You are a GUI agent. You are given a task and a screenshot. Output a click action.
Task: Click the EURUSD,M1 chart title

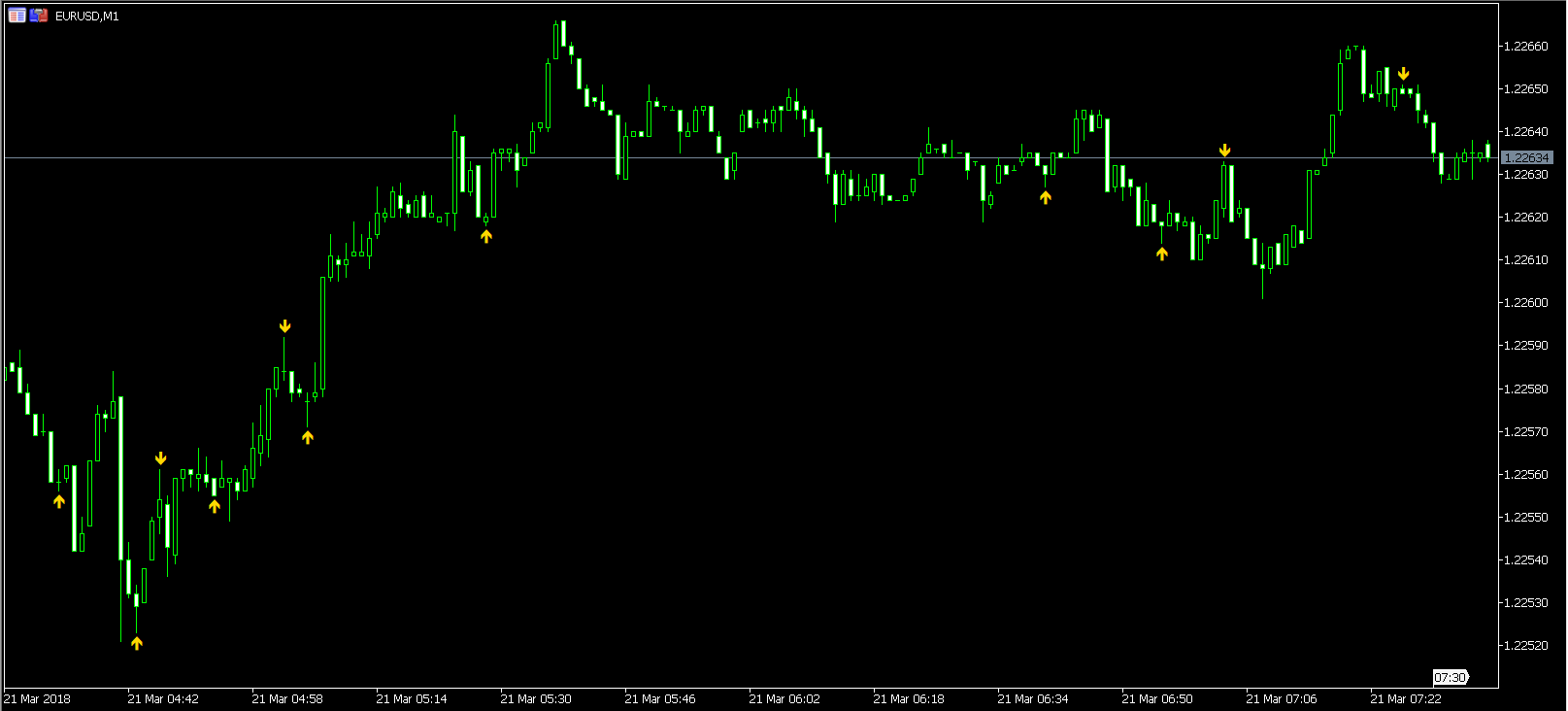(87, 17)
